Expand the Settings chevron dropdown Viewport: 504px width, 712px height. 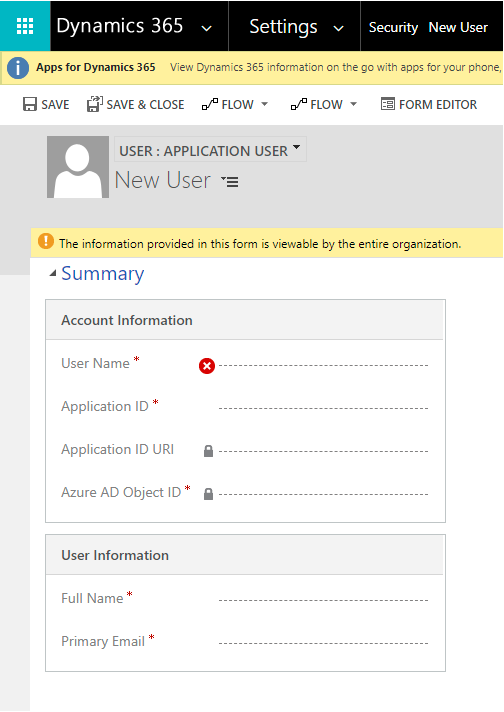tap(338, 29)
